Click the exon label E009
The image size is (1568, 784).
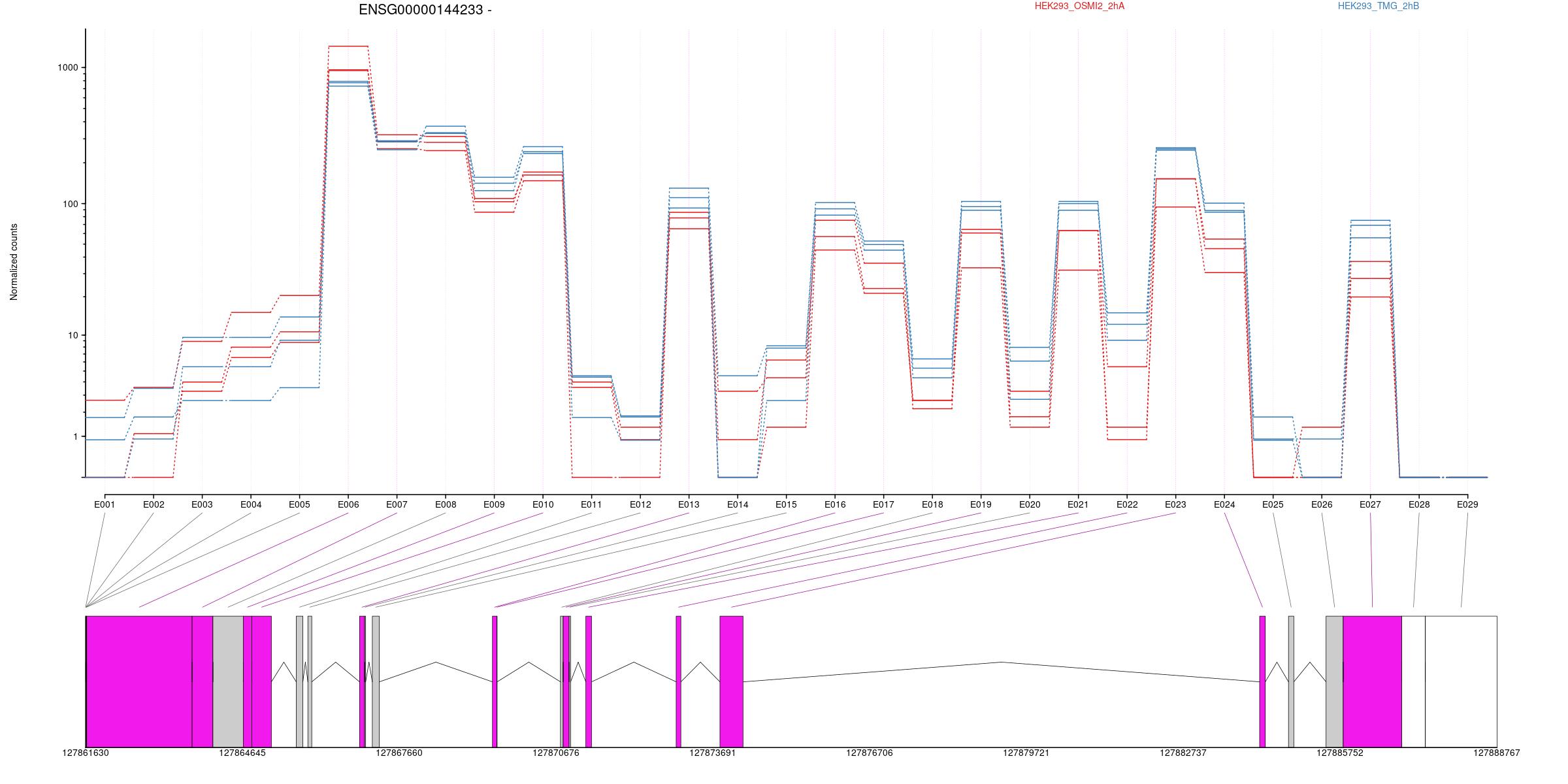coord(494,504)
